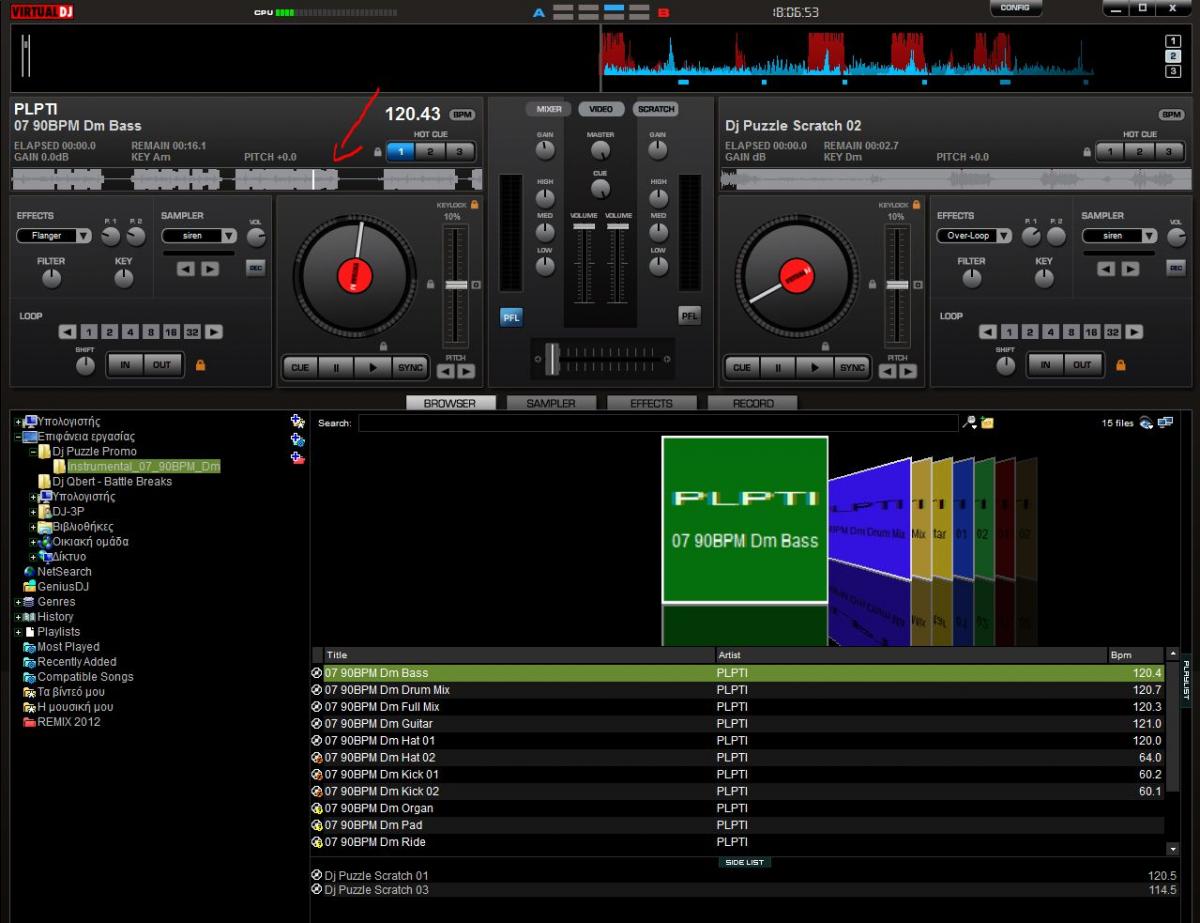Nudge right deck pitch down arrow
The width and height of the screenshot is (1200, 923).
point(888,371)
